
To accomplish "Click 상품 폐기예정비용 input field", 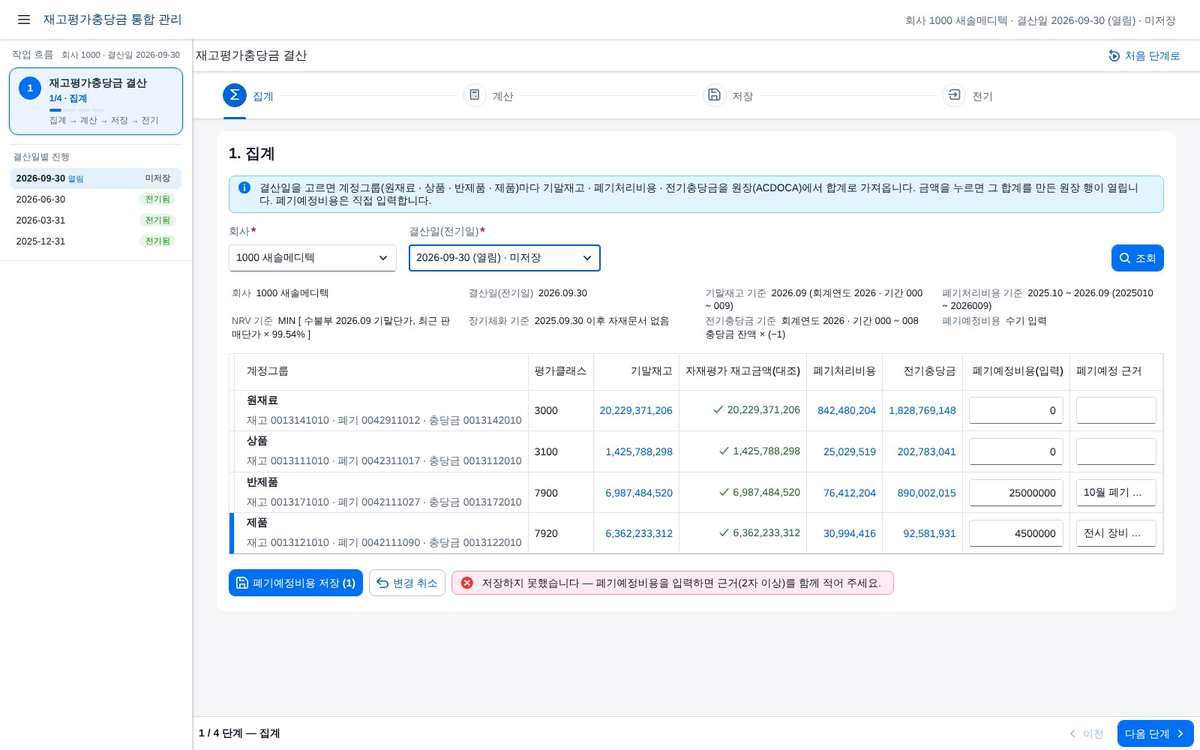I will [1016, 451].
